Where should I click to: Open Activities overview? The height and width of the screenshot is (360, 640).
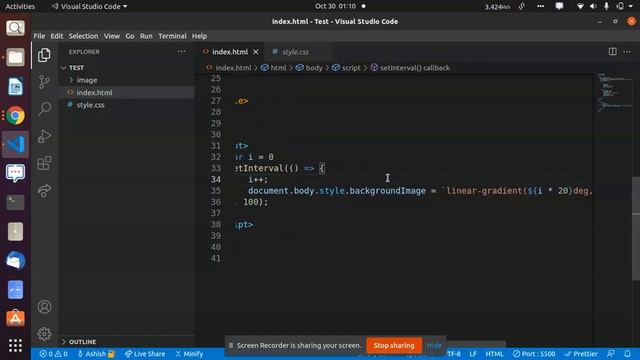click(20, 6)
